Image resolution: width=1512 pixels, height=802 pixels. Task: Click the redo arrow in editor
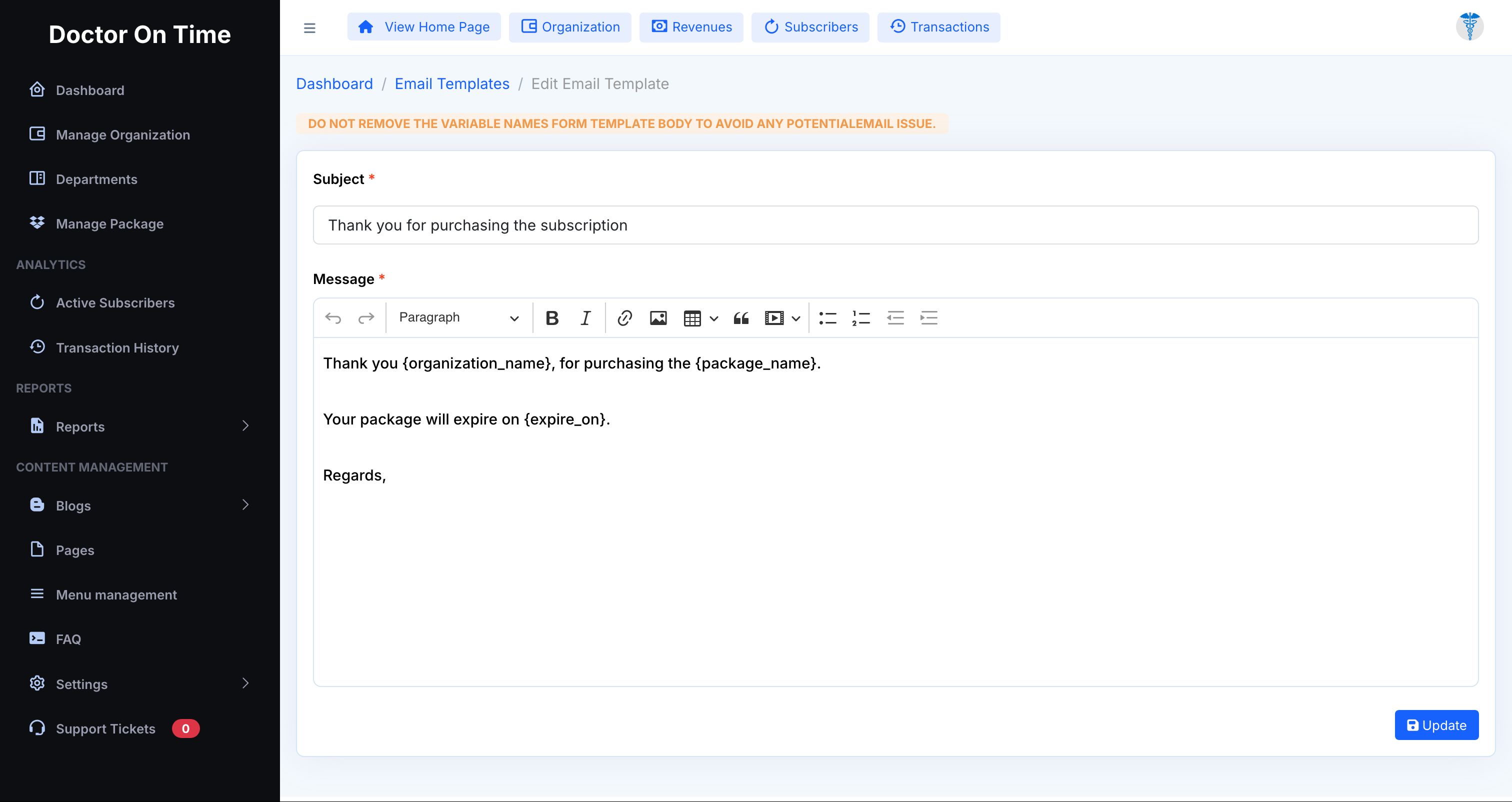[x=366, y=318]
